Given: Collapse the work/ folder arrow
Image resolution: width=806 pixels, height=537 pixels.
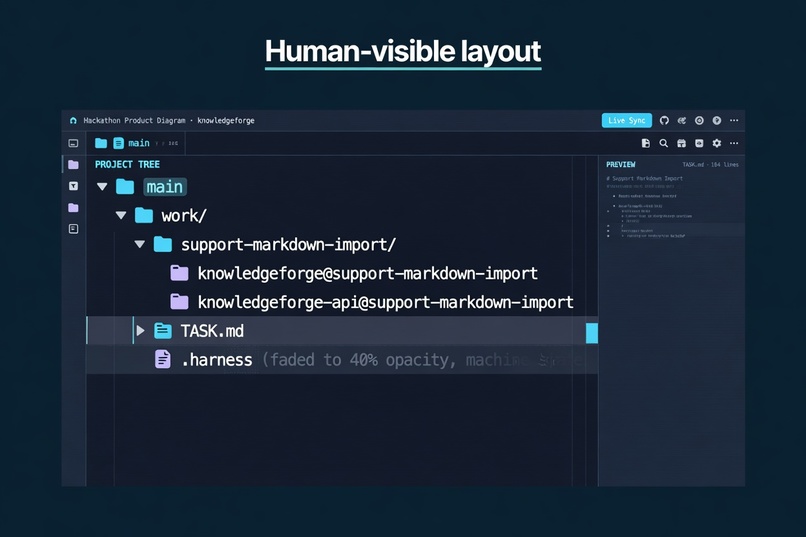Looking at the screenshot, I should click(x=121, y=215).
